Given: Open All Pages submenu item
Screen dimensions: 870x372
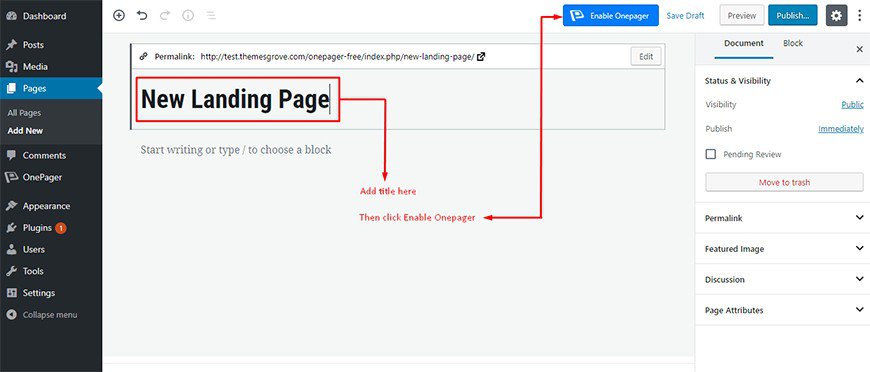Looking at the screenshot, I should click(24, 113).
